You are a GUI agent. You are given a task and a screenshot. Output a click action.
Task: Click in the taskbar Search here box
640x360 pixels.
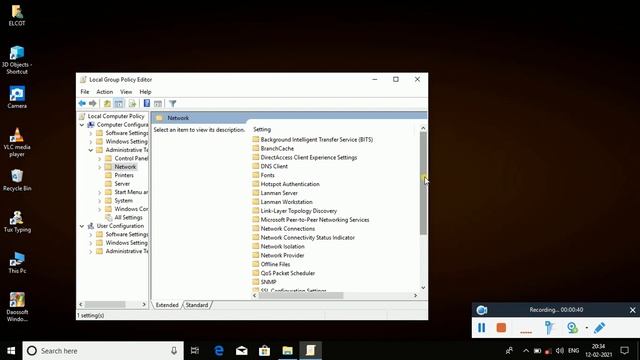(x=103, y=351)
